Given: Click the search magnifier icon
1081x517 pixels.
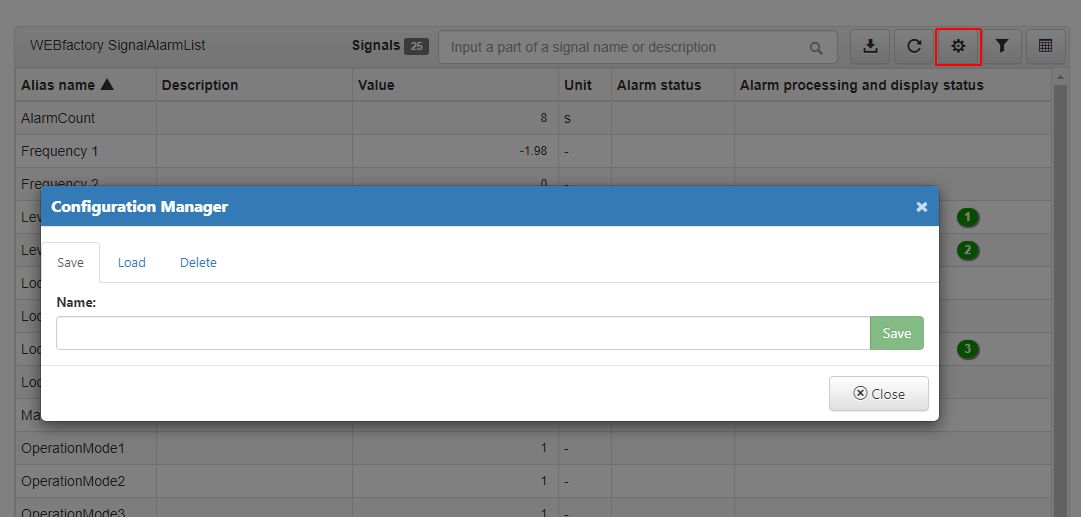Looking at the screenshot, I should tap(816, 48).
